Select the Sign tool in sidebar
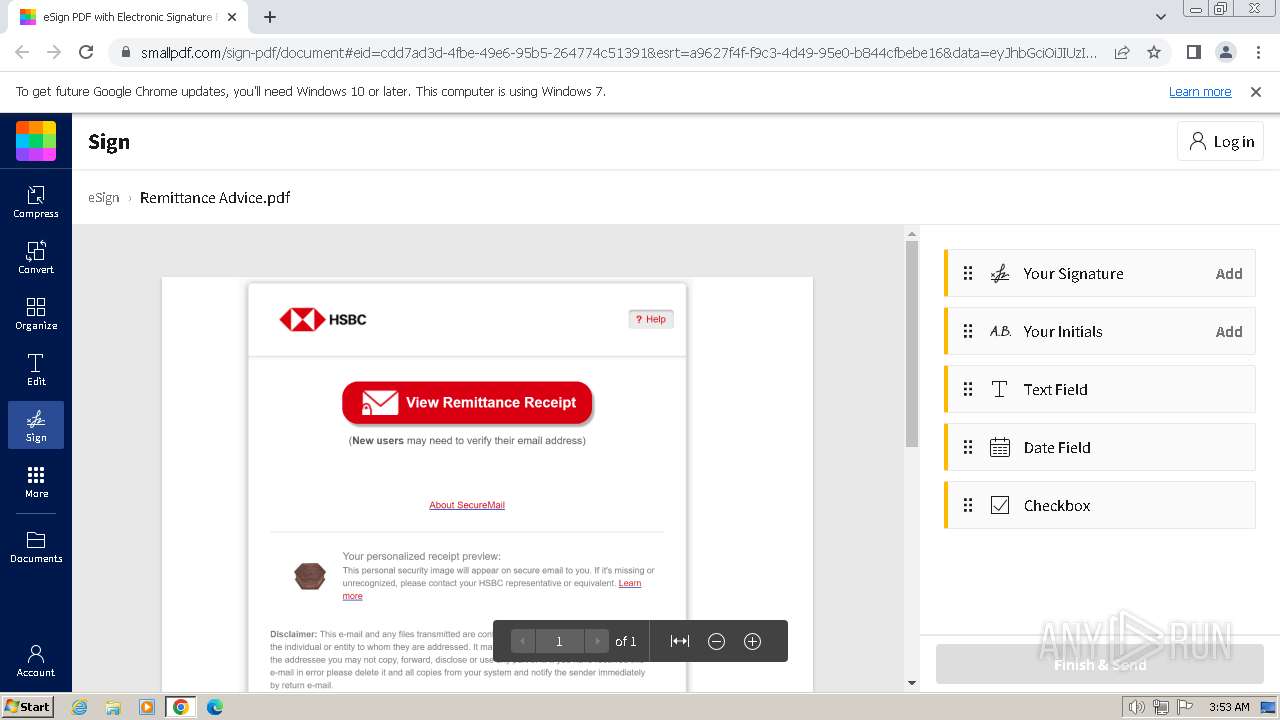 tap(36, 425)
